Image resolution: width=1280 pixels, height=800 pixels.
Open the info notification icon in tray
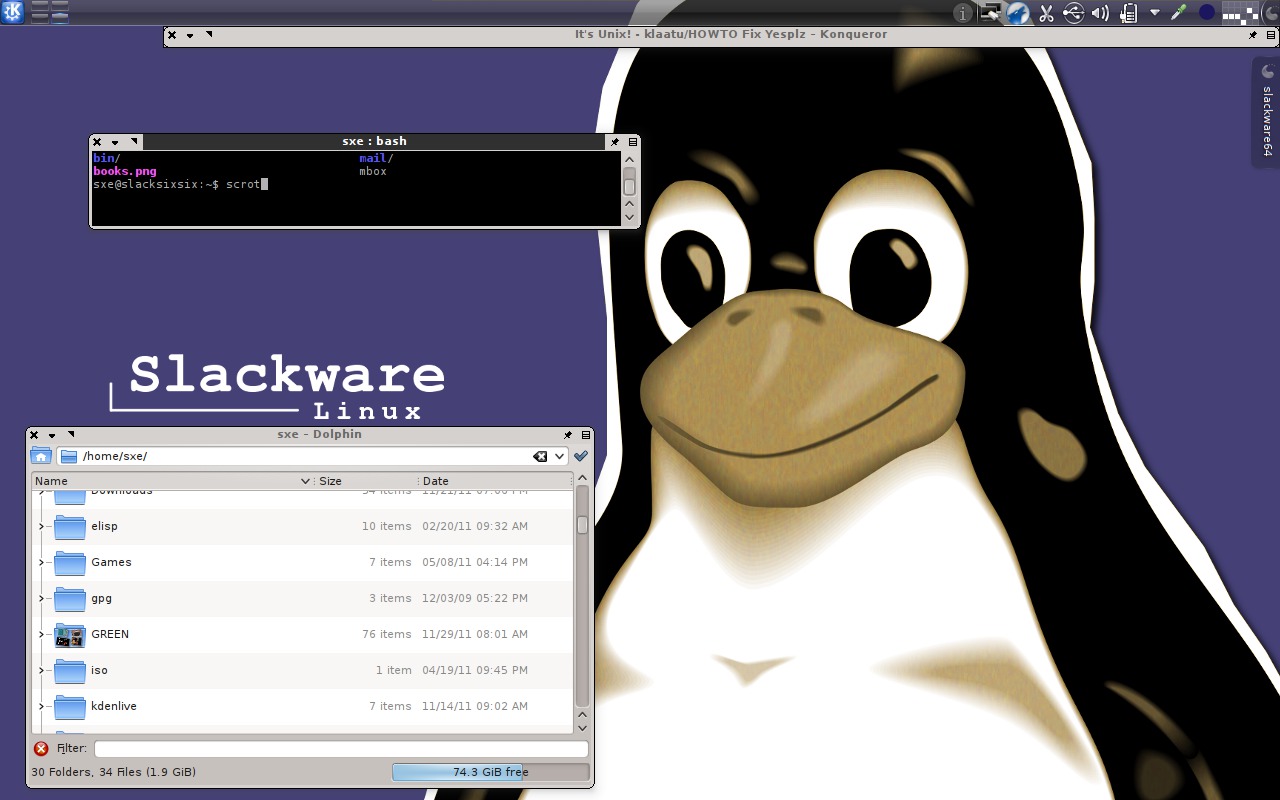click(x=963, y=13)
